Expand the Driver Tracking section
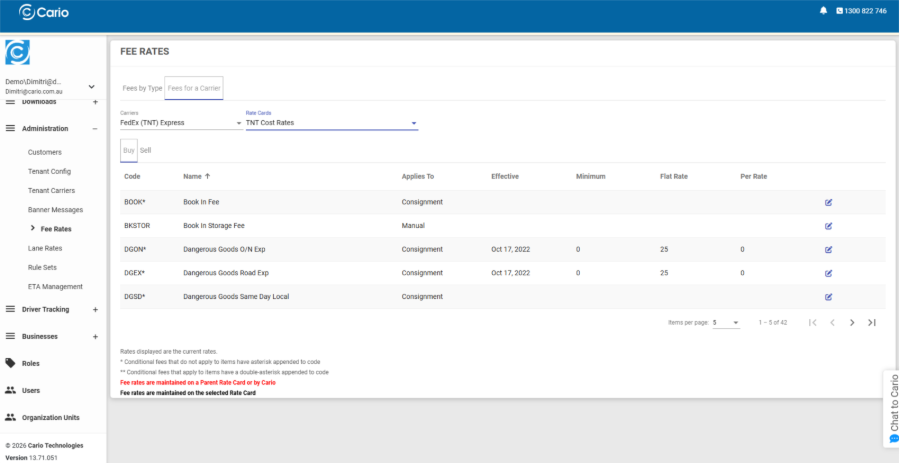 pyautogui.click(x=95, y=310)
